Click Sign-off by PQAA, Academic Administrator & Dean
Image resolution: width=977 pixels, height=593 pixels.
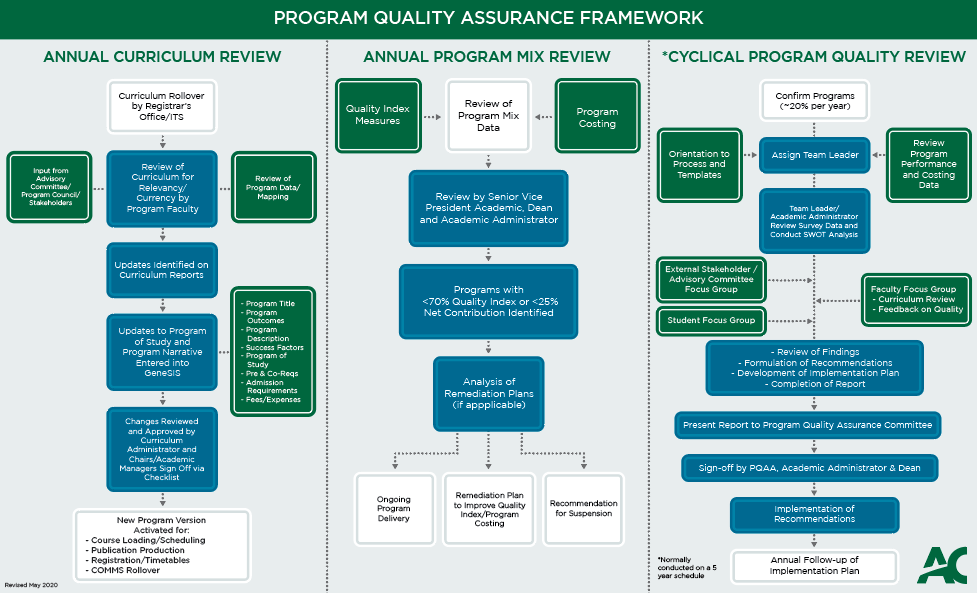click(814, 467)
